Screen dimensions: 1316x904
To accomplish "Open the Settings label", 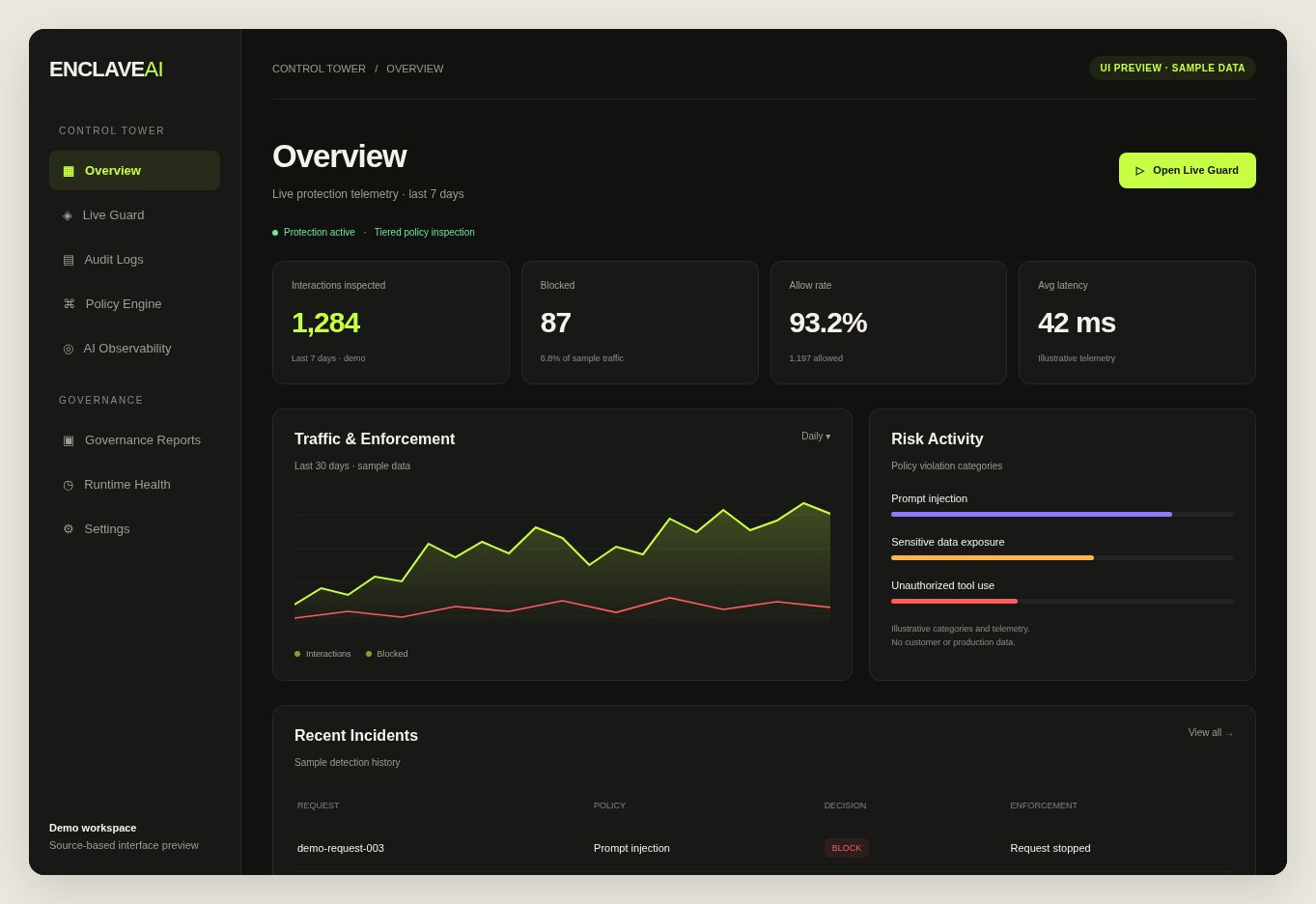I will [107, 529].
